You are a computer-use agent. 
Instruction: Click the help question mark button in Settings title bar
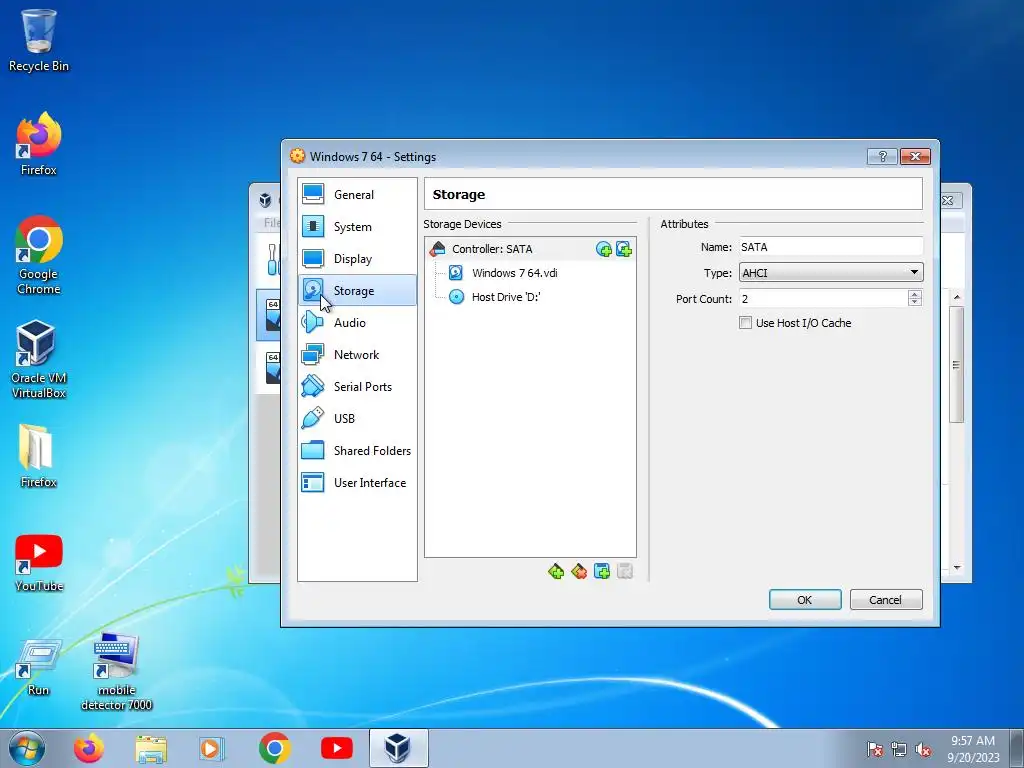tap(882, 156)
